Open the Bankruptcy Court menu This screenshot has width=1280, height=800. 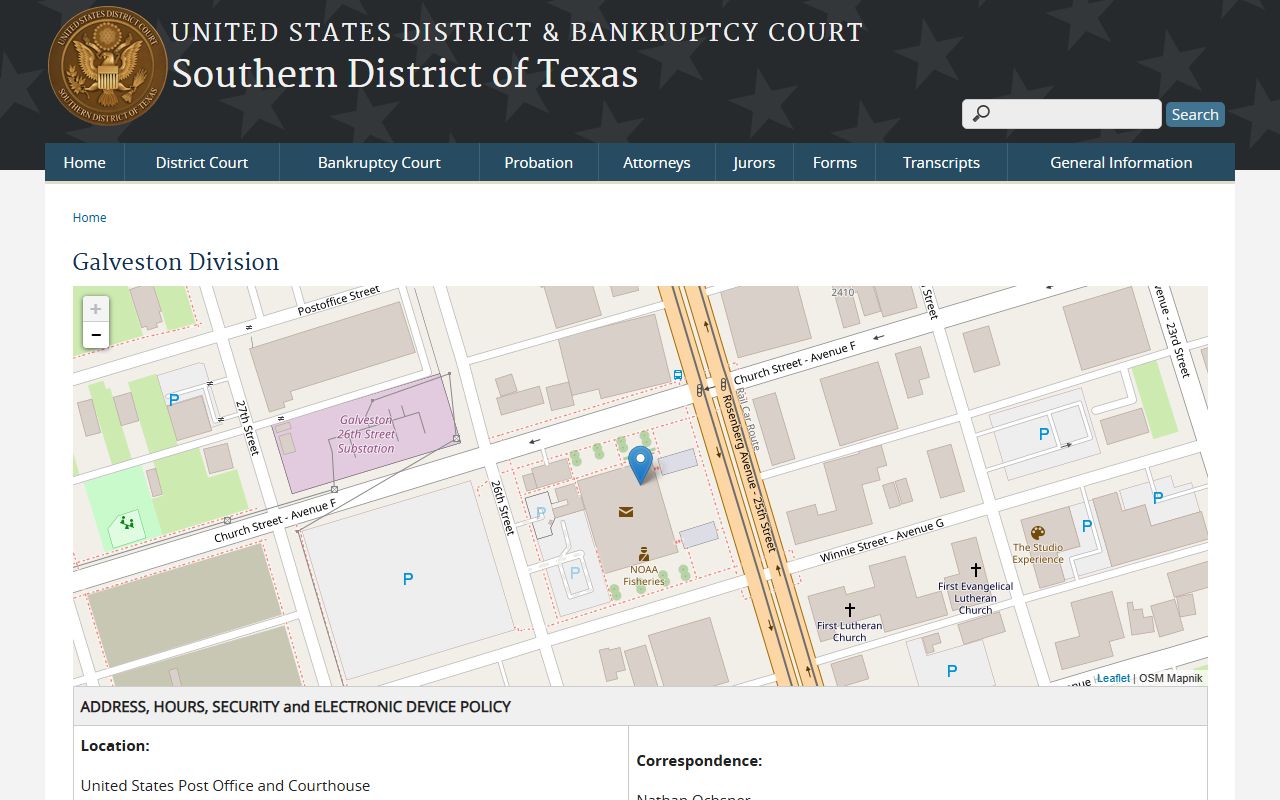[379, 163]
